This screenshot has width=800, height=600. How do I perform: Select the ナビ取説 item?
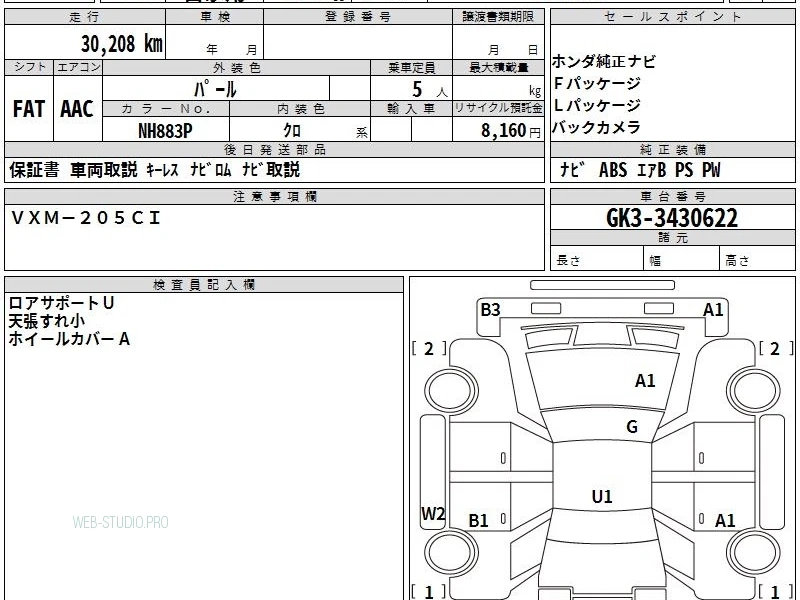coord(271,170)
